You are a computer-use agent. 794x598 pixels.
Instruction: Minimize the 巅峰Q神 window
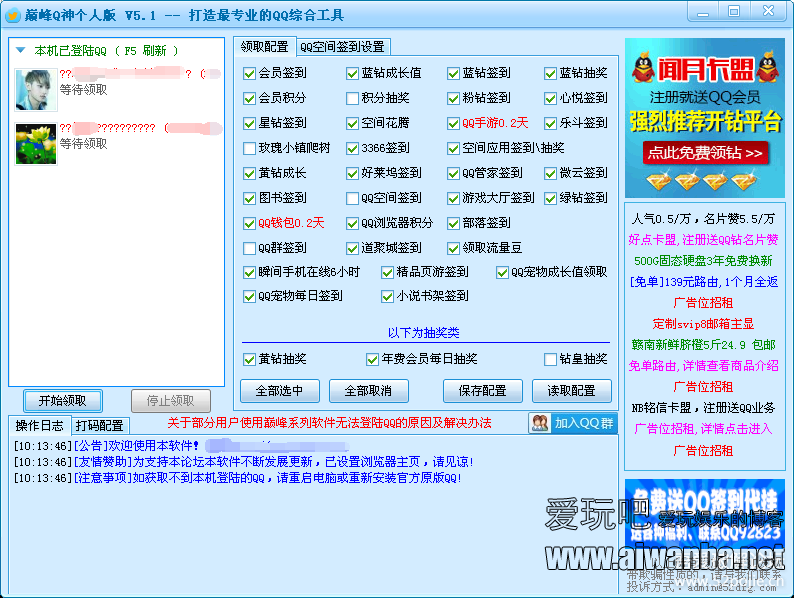[x=703, y=12]
